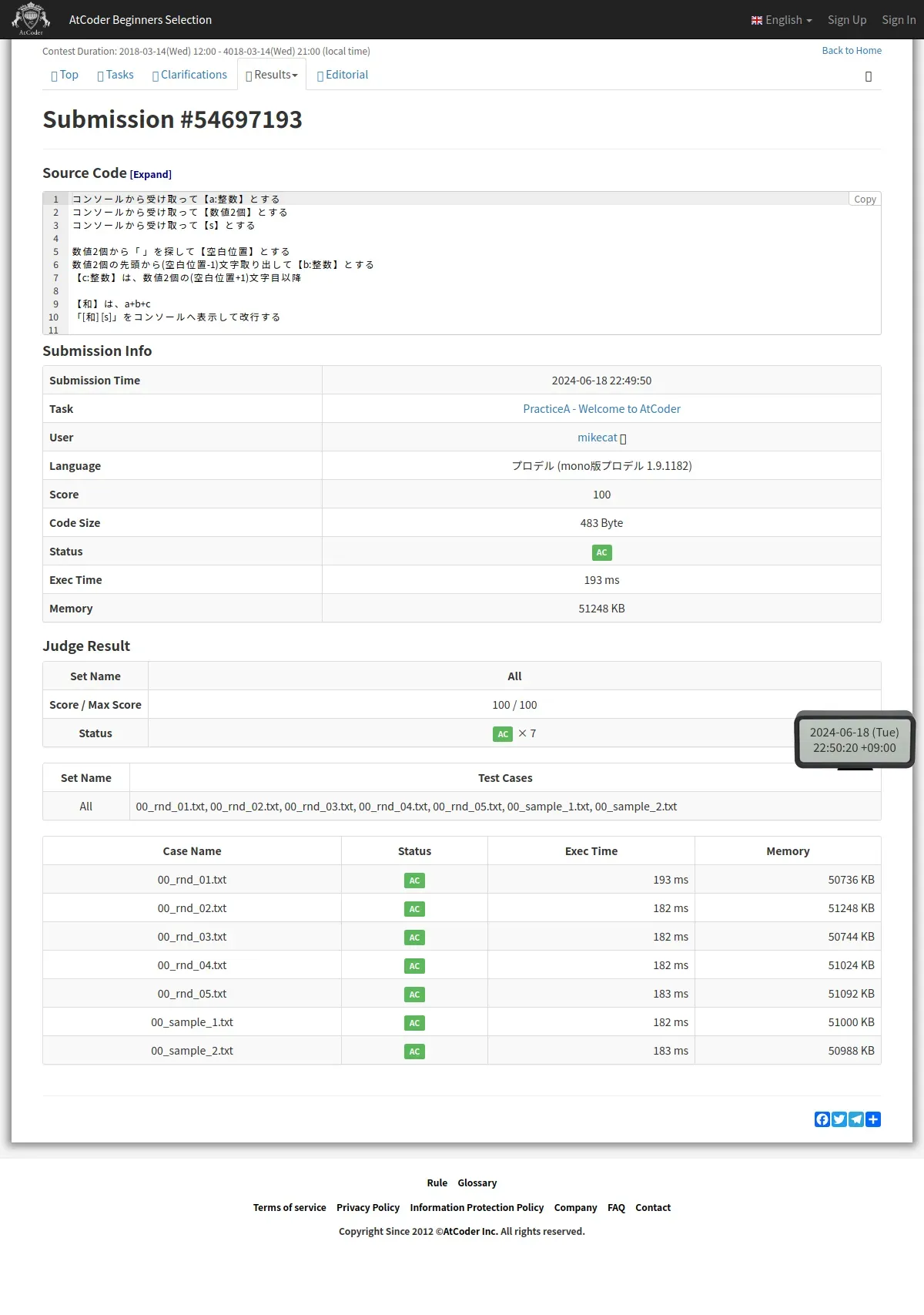
Task: Click the Test Cases list cell
Action: [505, 807]
